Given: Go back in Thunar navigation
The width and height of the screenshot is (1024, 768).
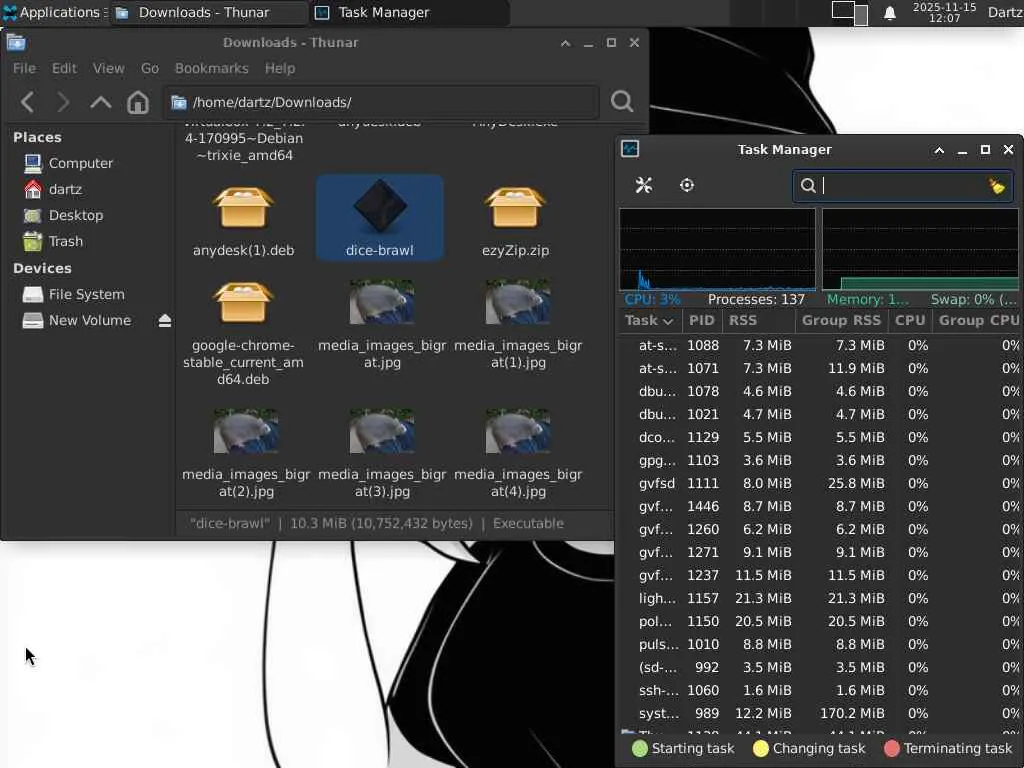Looking at the screenshot, I should point(27,102).
